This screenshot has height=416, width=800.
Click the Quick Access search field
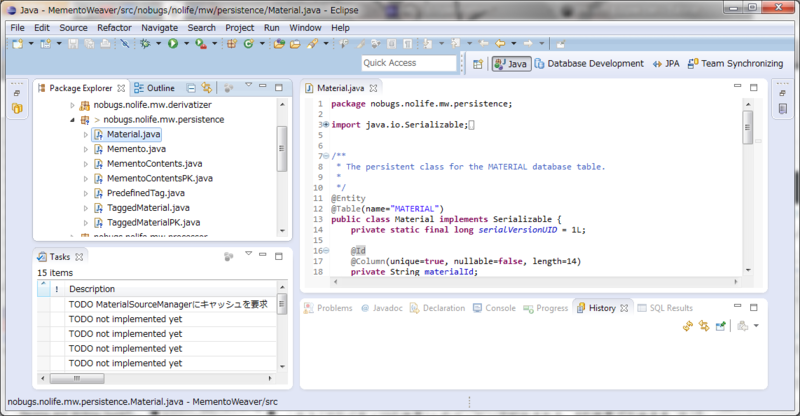(x=409, y=63)
